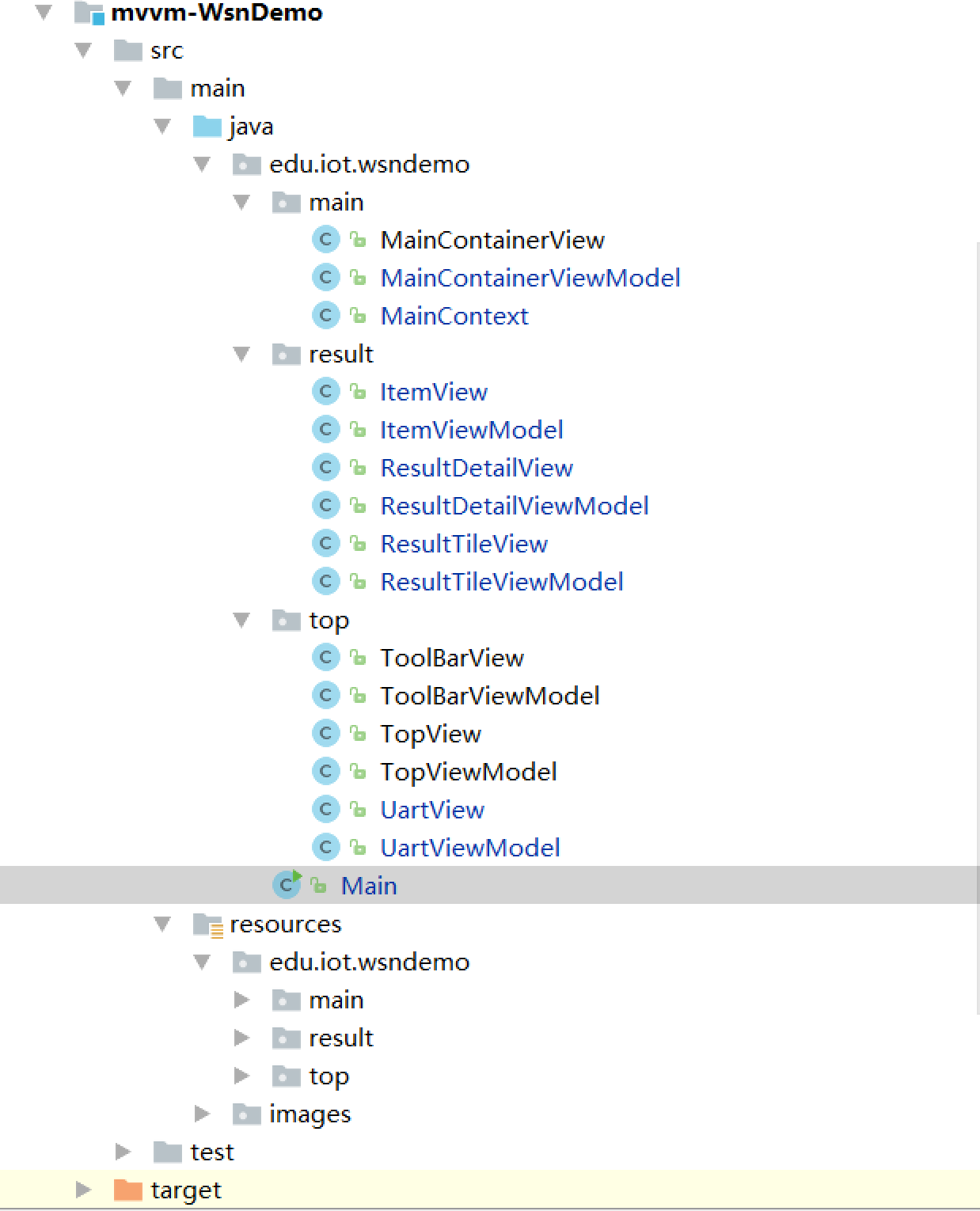The image size is (980, 1211).
Task: Click the package icon beside top under java
Action: tap(286, 621)
